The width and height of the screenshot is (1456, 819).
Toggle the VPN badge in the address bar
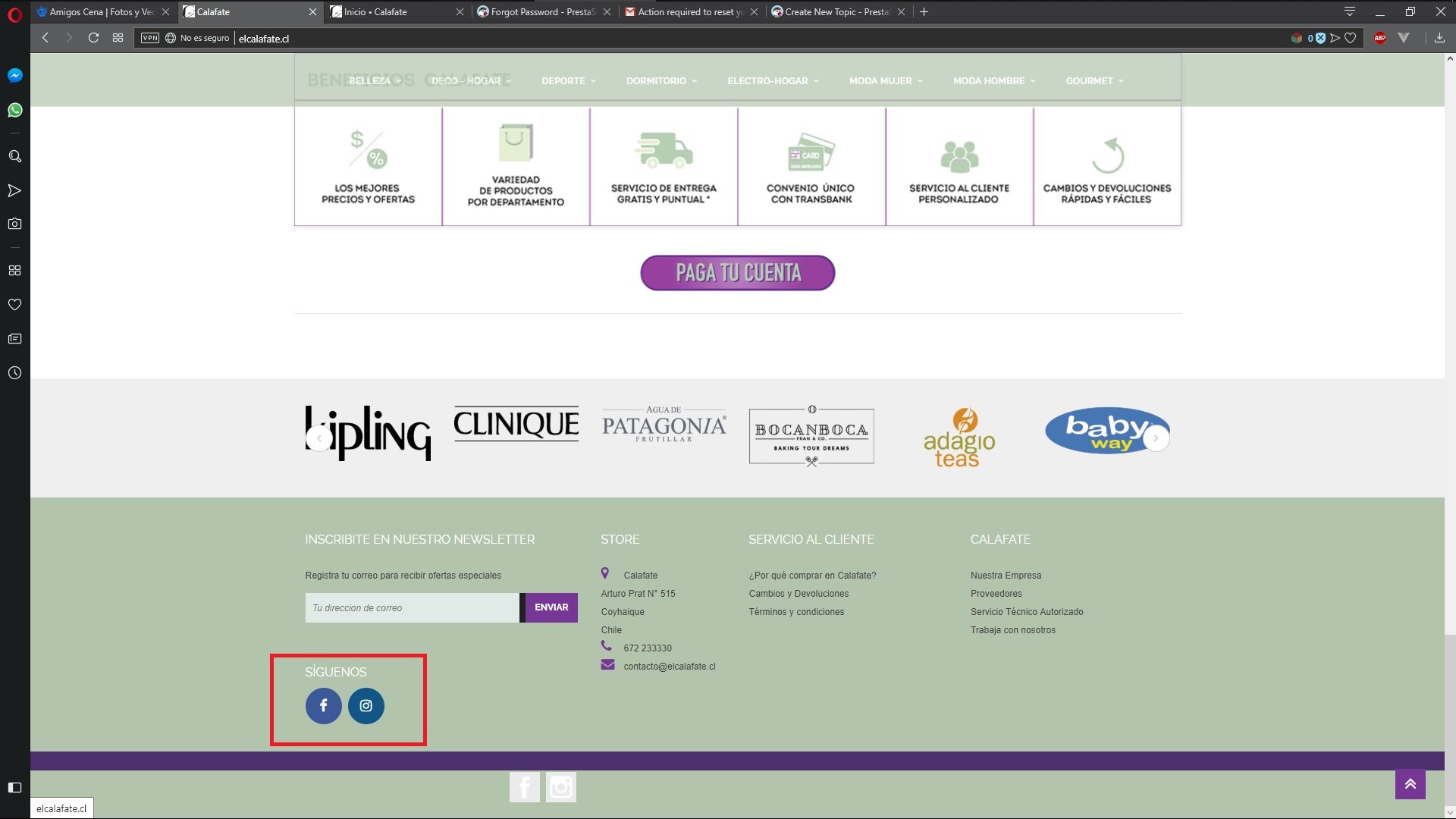[x=150, y=38]
